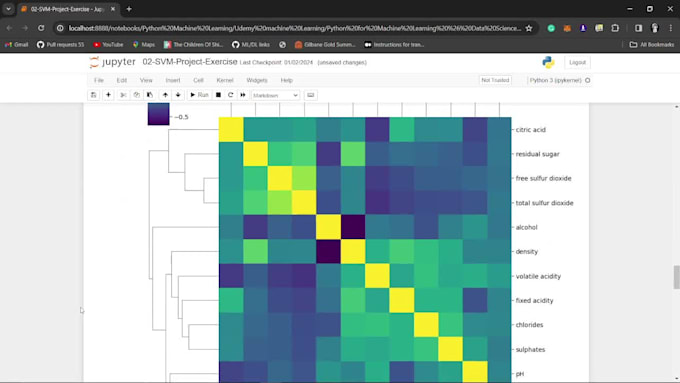Click the alcohol row label
The height and width of the screenshot is (383, 680).
click(x=526, y=227)
